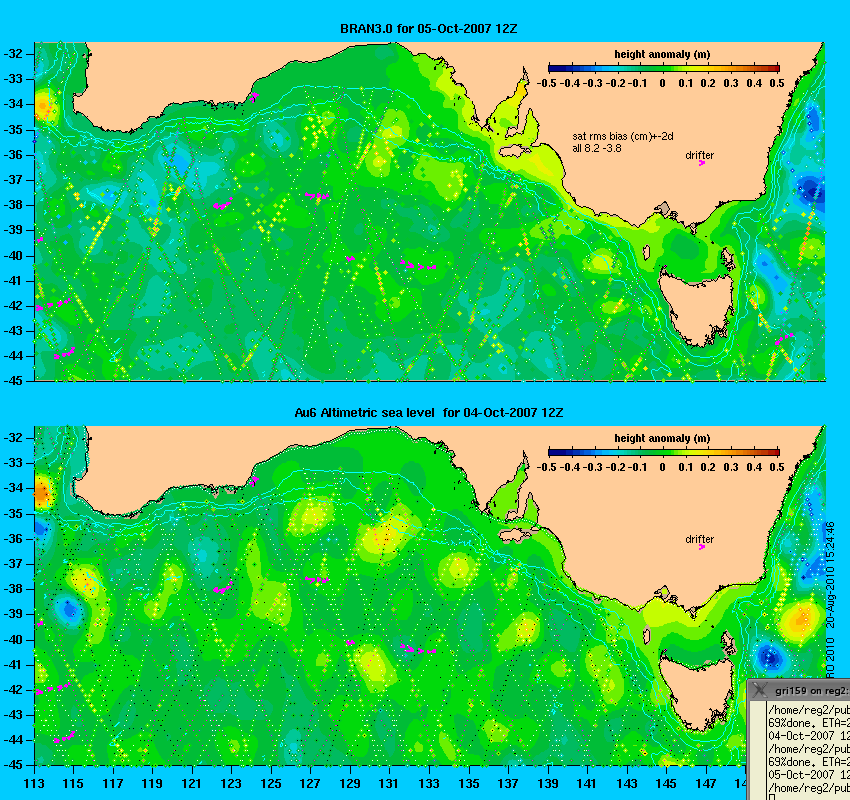
Task: Click 'height anomaly (m)' label in bottom panel
Action: pyautogui.click(x=662, y=438)
